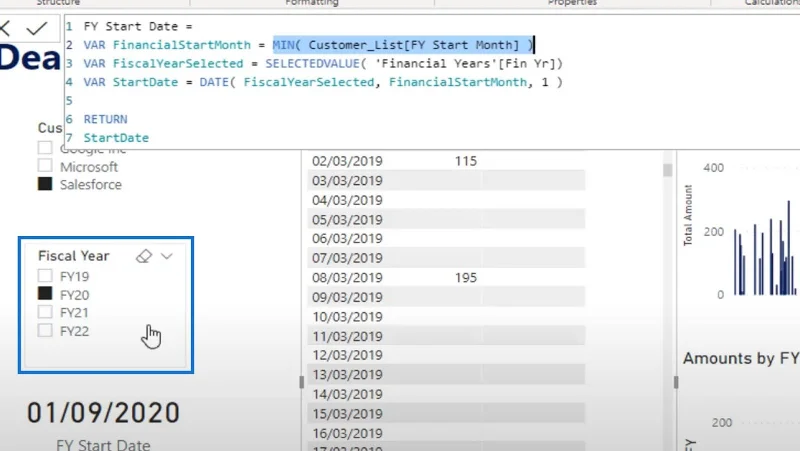The image size is (800, 451).
Task: Click the RETURN line in the formula editor
Action: [106, 119]
